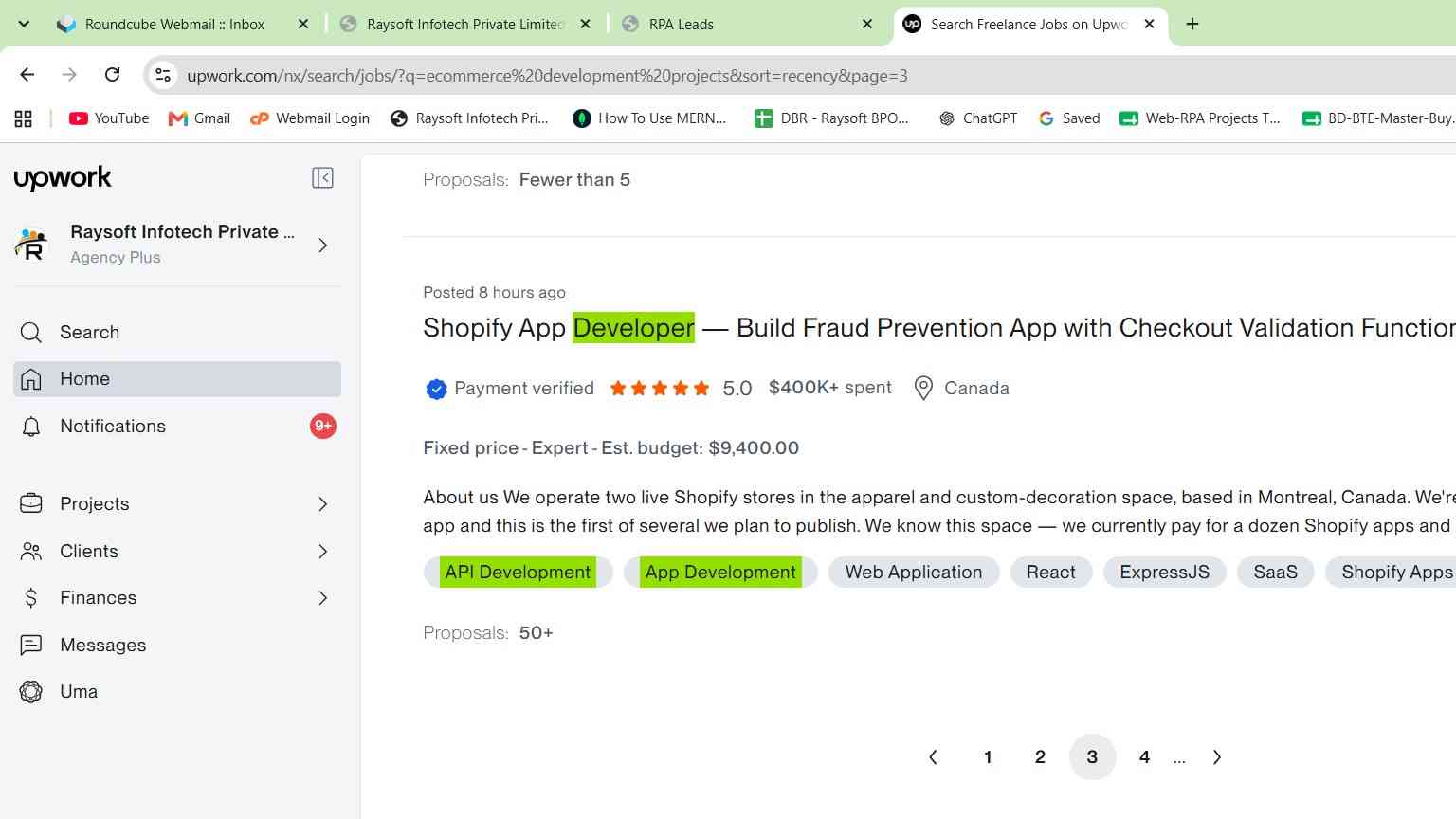Viewport: 1456px width, 819px height.
Task: Select the React skill tag
Action: 1050,573
